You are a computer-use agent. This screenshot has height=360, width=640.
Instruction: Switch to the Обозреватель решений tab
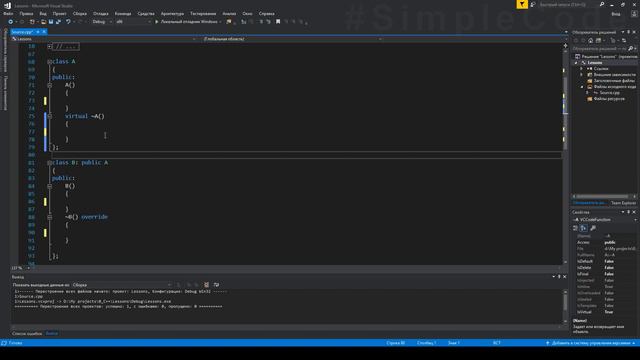point(589,203)
